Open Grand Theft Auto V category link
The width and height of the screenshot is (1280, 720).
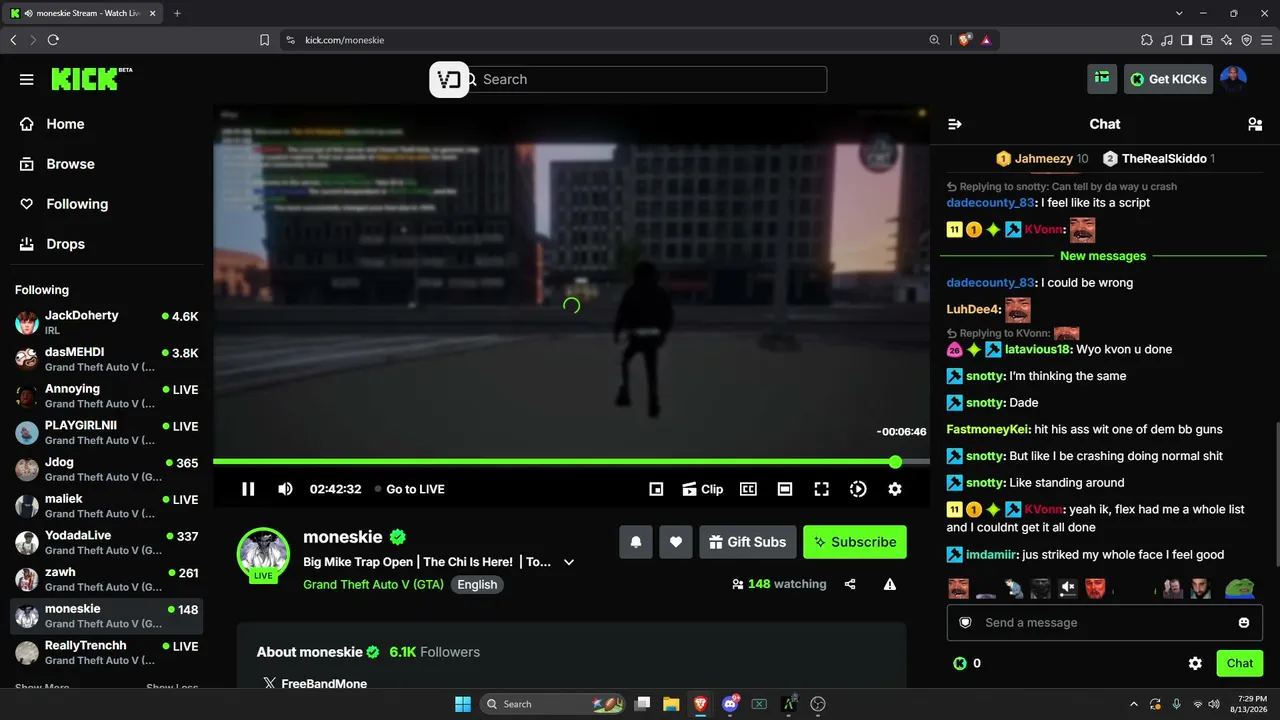[374, 584]
